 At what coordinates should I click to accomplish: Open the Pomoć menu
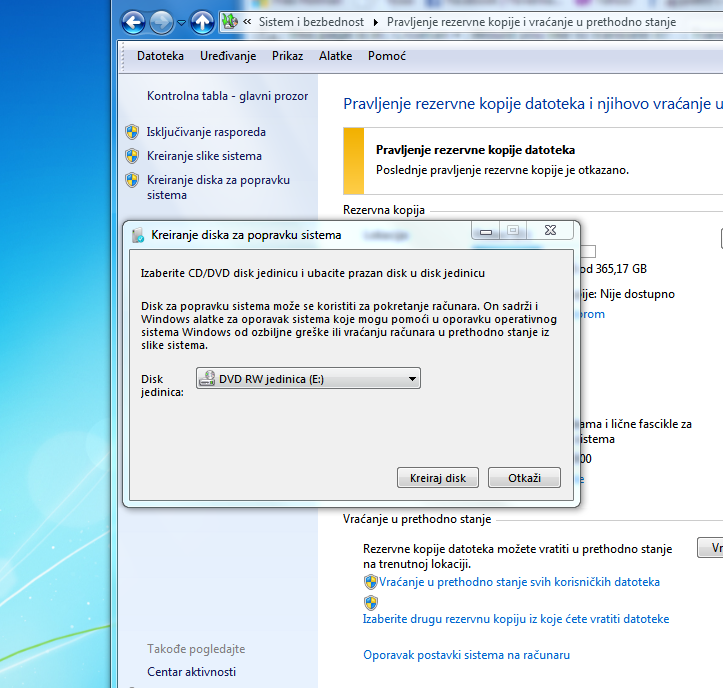coord(386,56)
